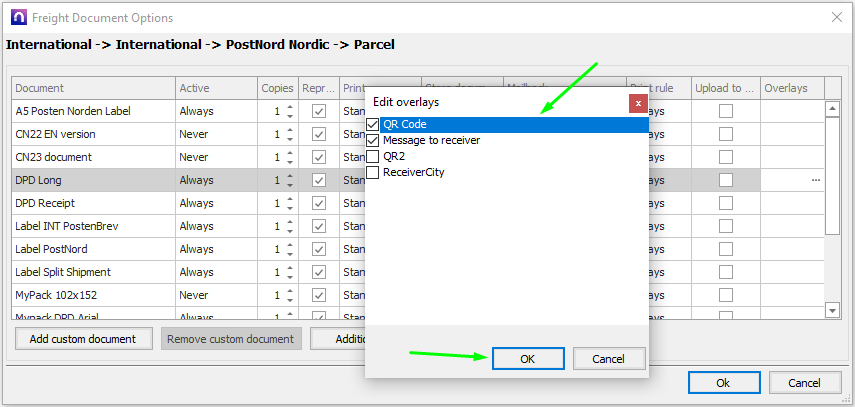
Task: Toggle Reprint checkbox for DPD Receipt row
Action: (x=319, y=203)
